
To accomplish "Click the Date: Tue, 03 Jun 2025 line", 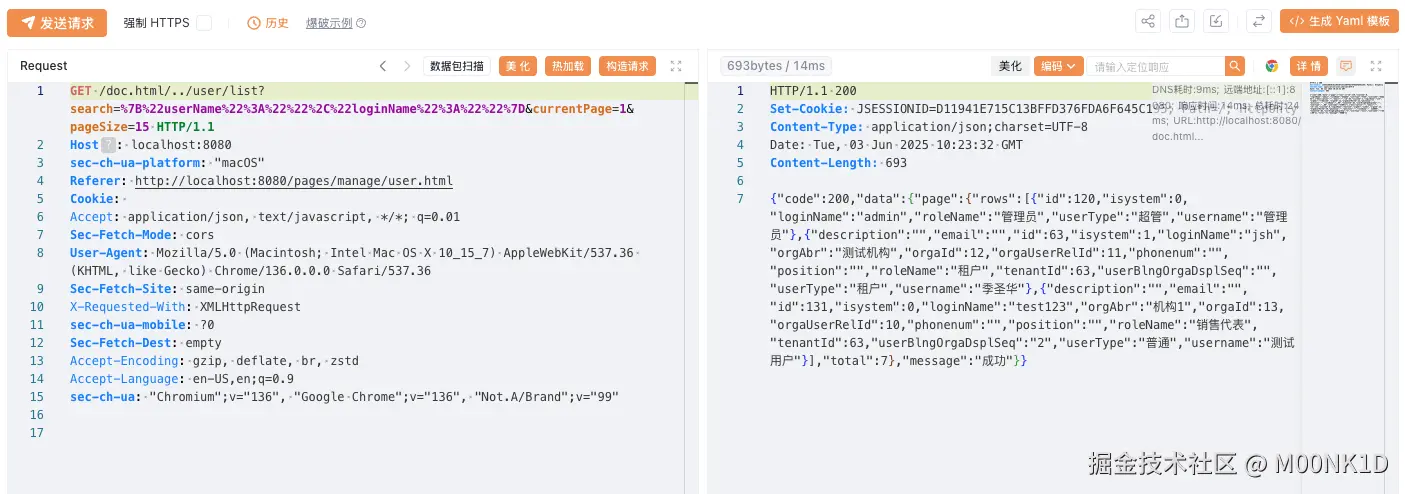I will click(898, 145).
